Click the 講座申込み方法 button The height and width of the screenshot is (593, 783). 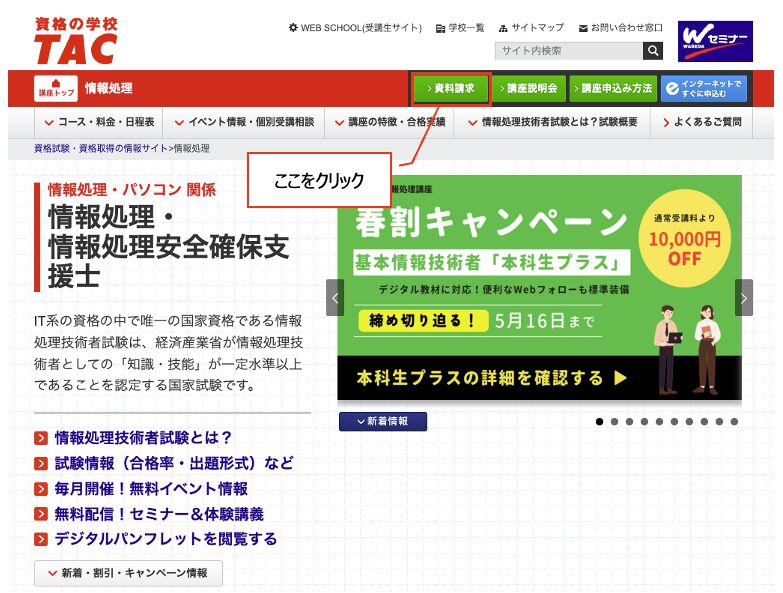(613, 88)
